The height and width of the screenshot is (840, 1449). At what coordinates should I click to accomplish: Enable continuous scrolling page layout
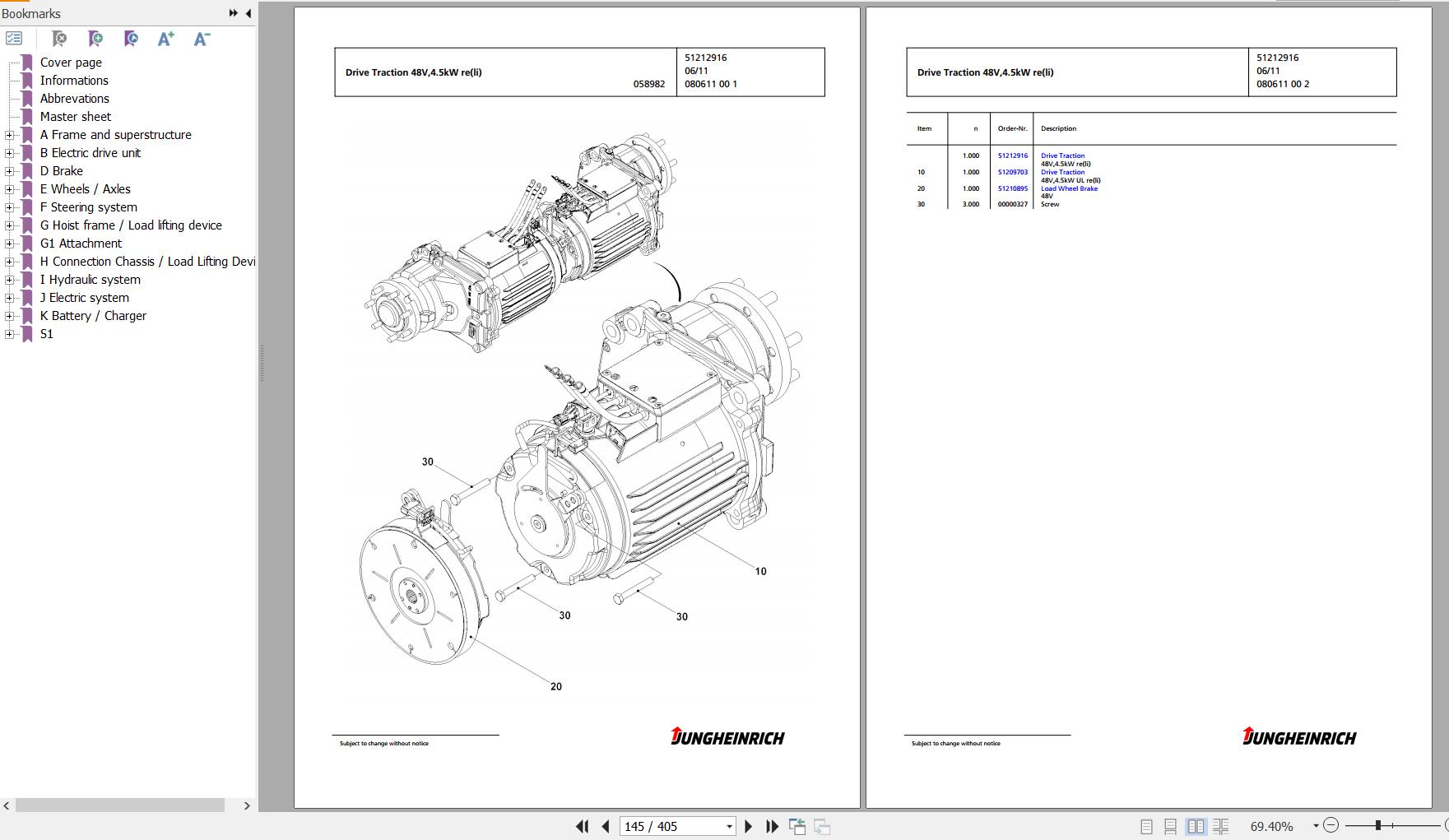[1170, 826]
